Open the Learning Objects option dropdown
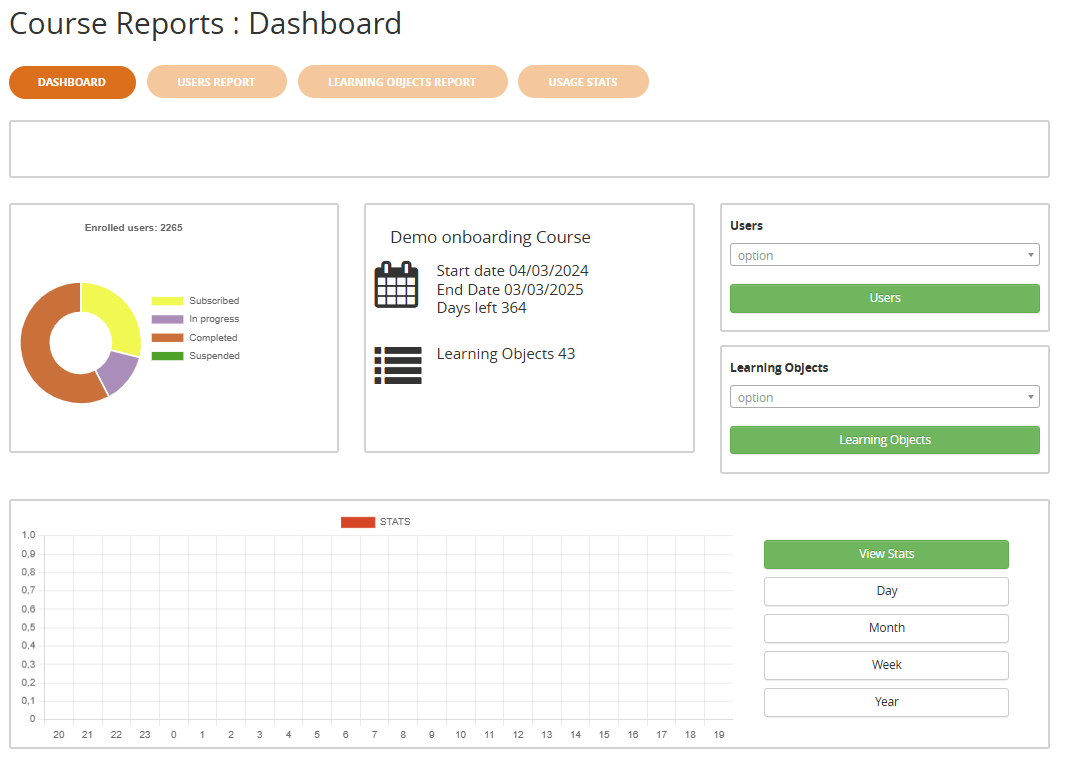Viewport: 1071px width, 759px height. pos(884,398)
